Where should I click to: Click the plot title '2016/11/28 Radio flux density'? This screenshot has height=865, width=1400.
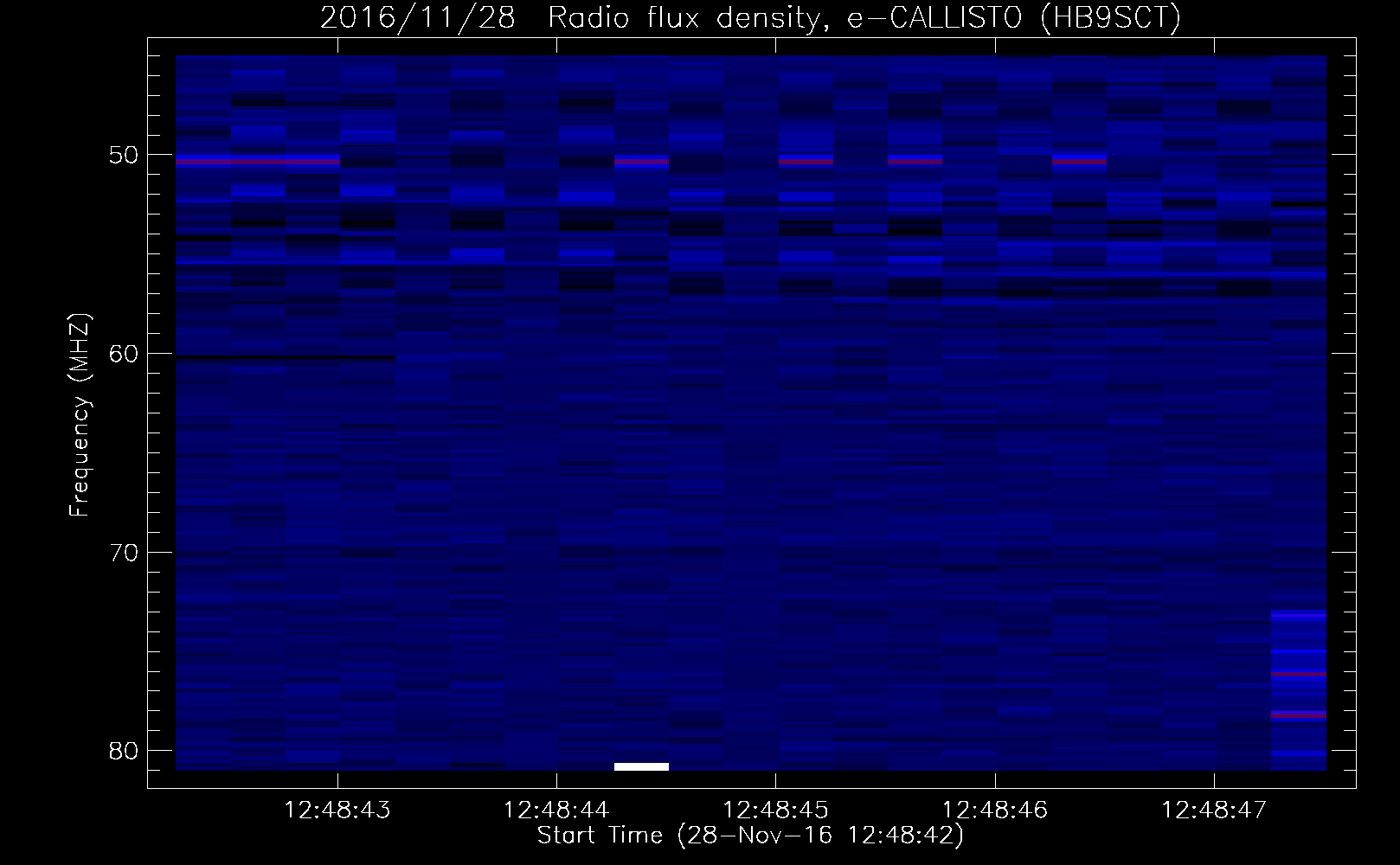point(750,17)
